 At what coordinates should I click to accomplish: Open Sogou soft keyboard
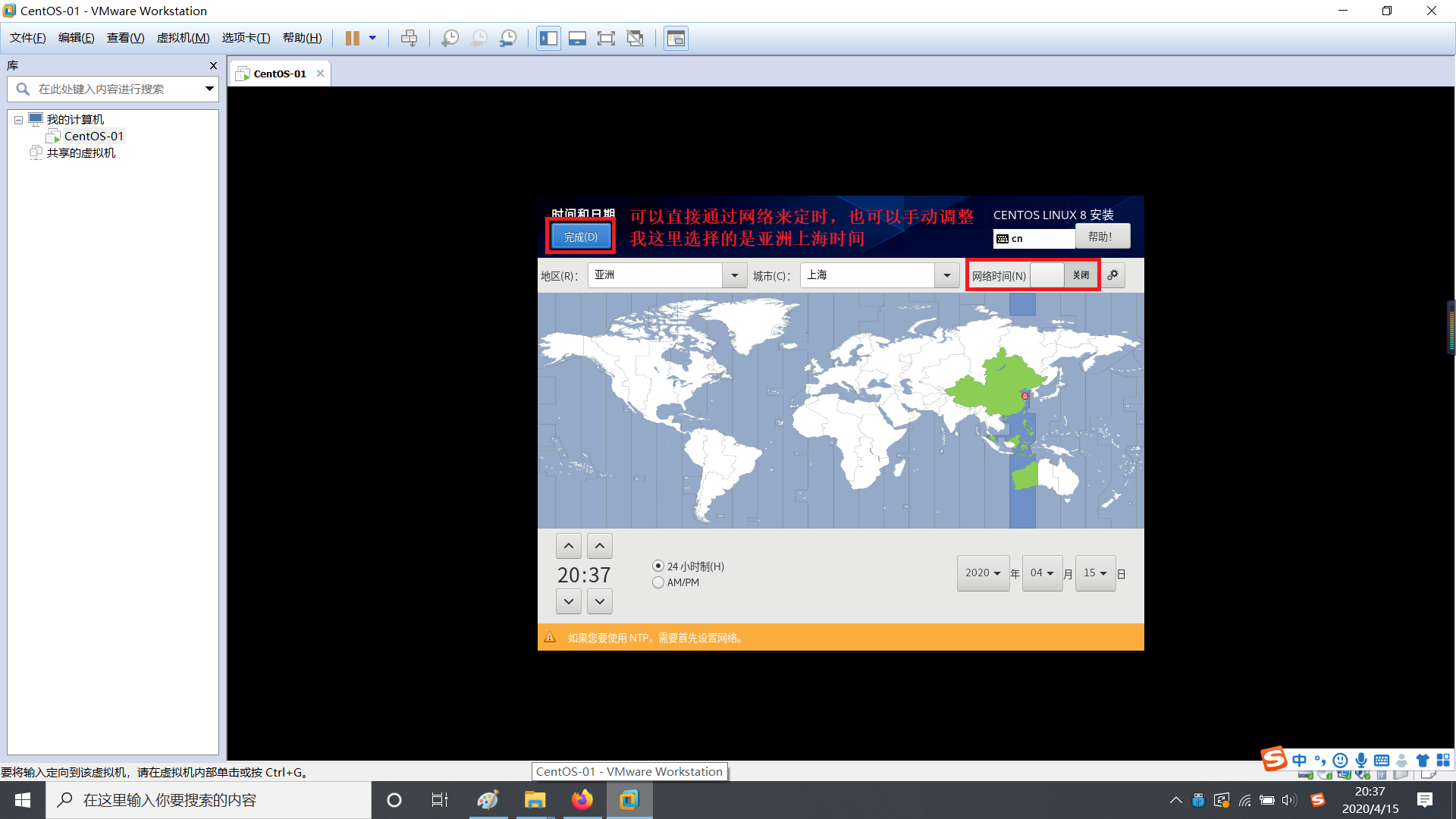coord(1382,760)
